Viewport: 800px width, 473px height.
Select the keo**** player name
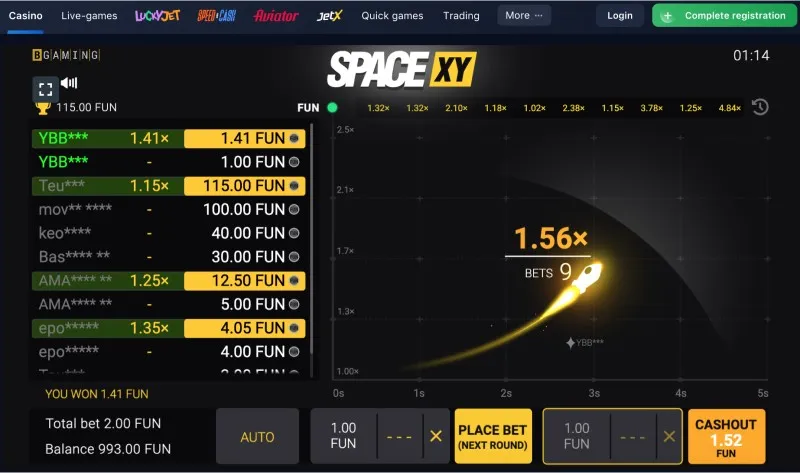(65, 233)
